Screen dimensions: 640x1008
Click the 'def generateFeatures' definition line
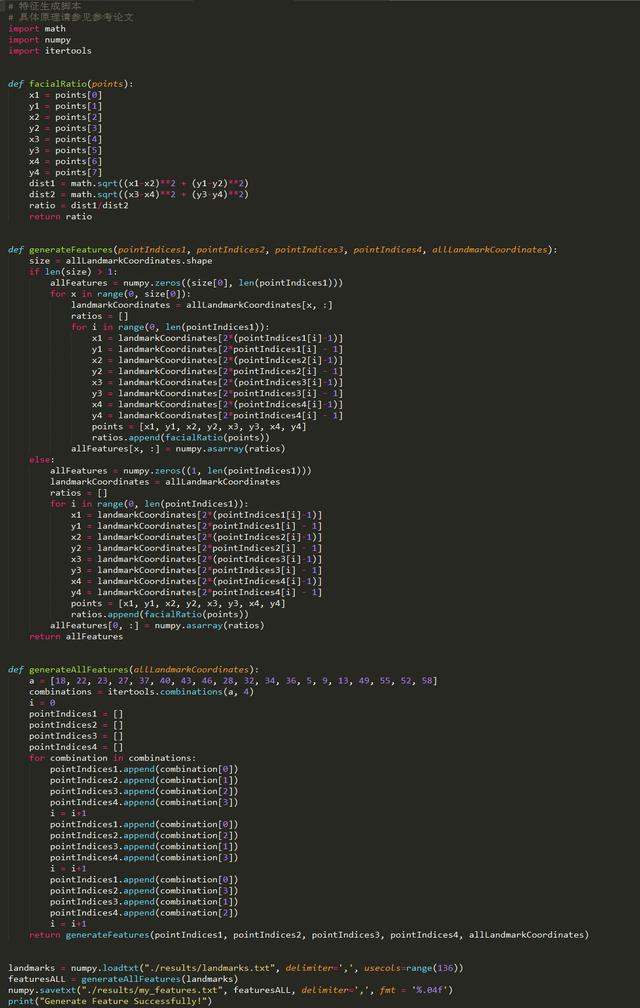click(283, 249)
